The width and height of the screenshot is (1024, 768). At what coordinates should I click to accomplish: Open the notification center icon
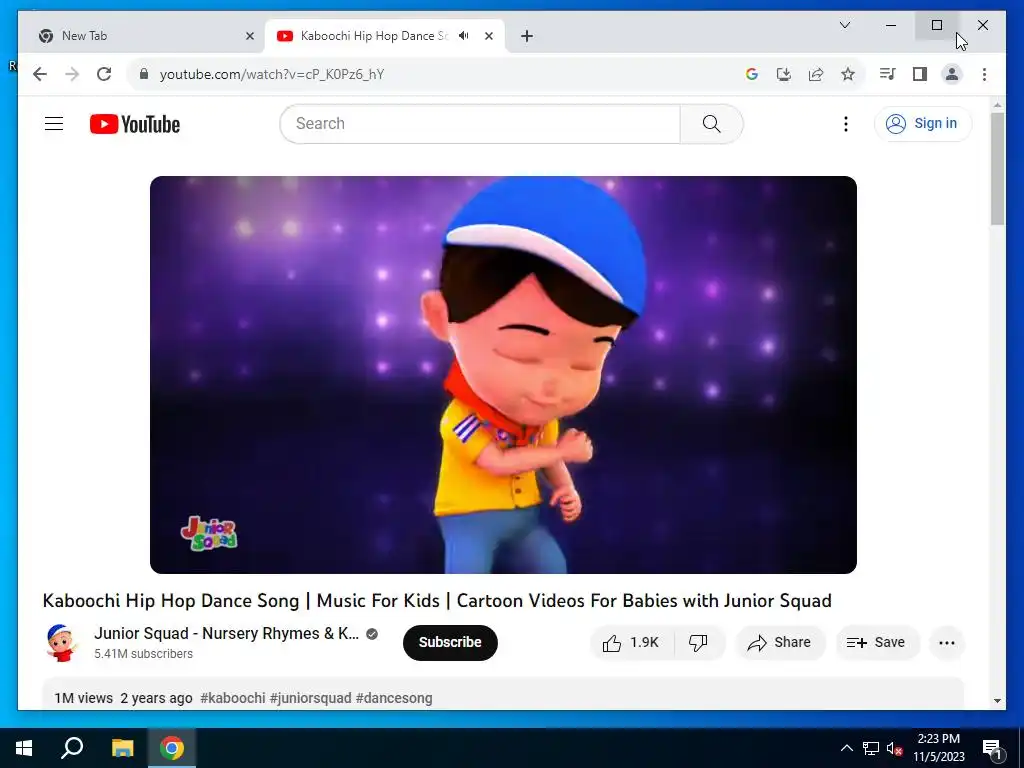coord(992,748)
